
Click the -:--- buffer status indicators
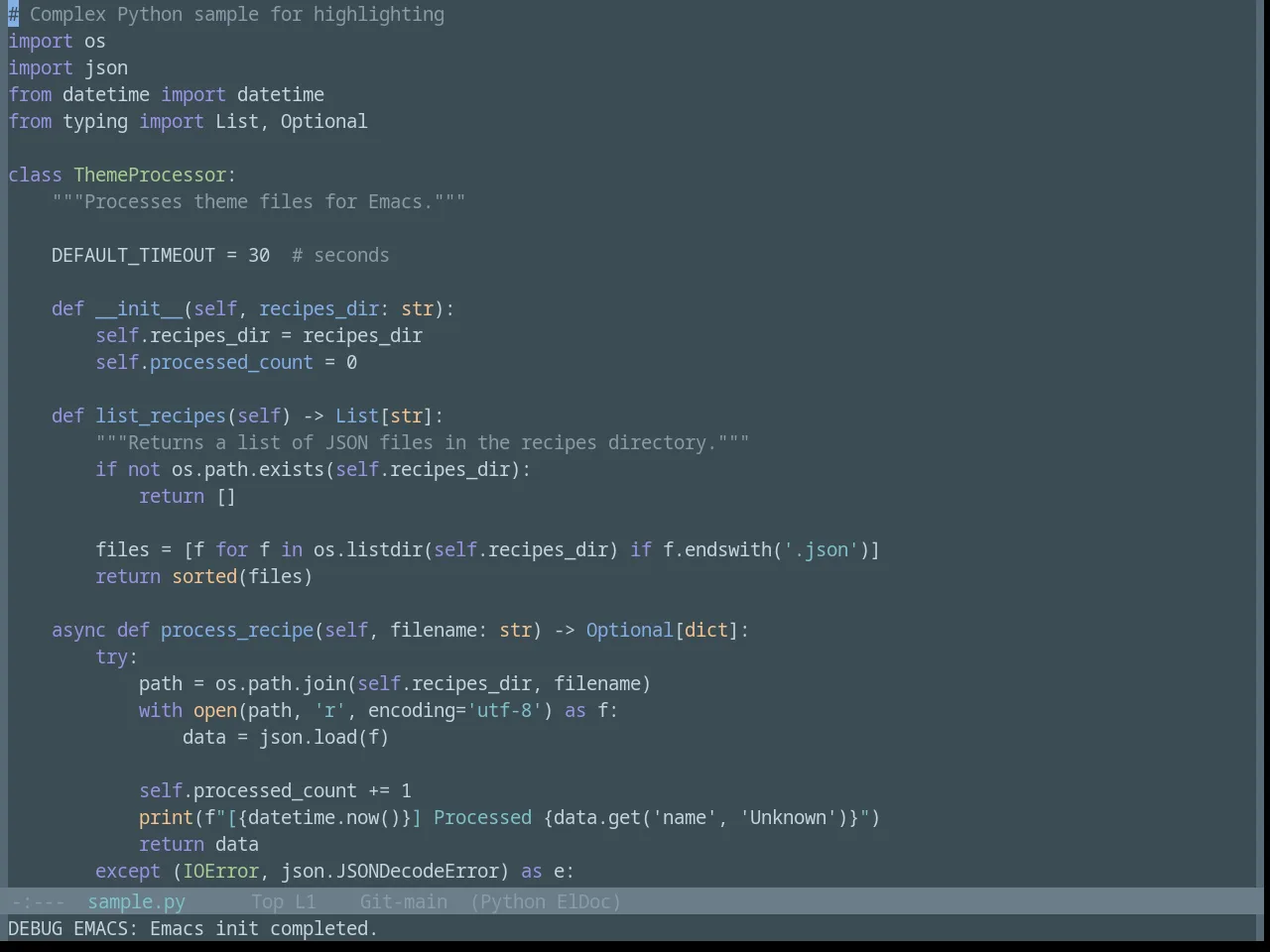tap(38, 901)
